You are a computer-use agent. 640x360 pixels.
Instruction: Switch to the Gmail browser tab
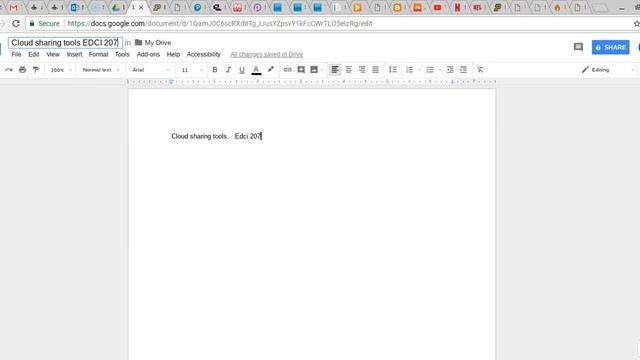13,7
